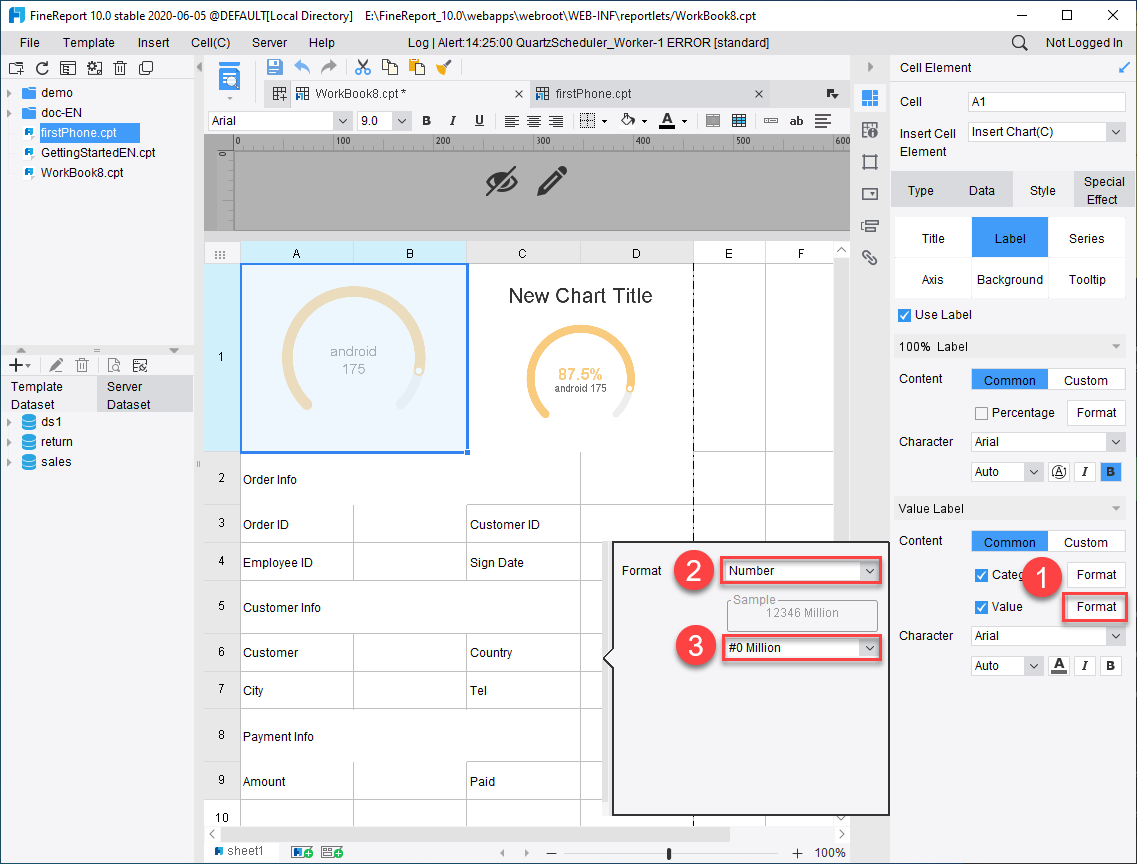Hide the header area with eye icon
This screenshot has height=864, width=1137.
(502, 181)
